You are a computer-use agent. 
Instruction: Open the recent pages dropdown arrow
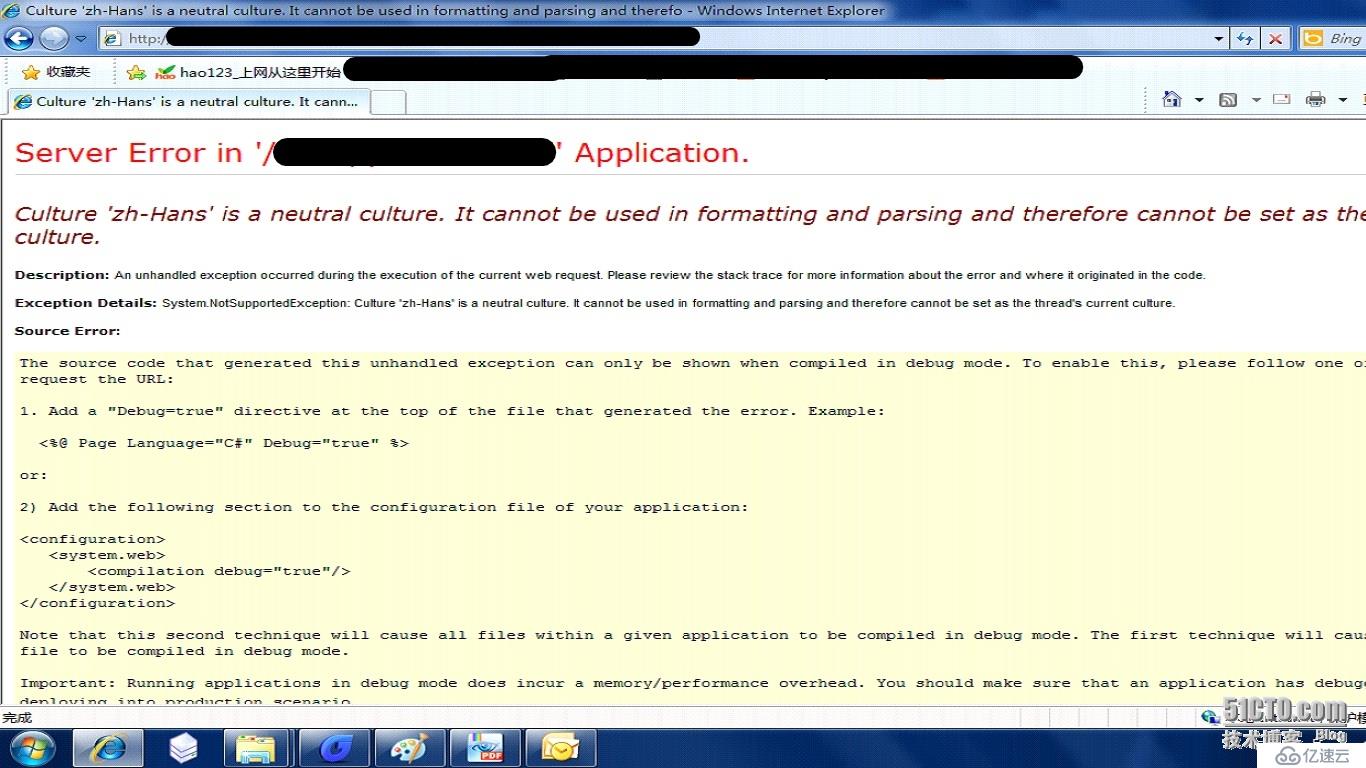point(81,39)
